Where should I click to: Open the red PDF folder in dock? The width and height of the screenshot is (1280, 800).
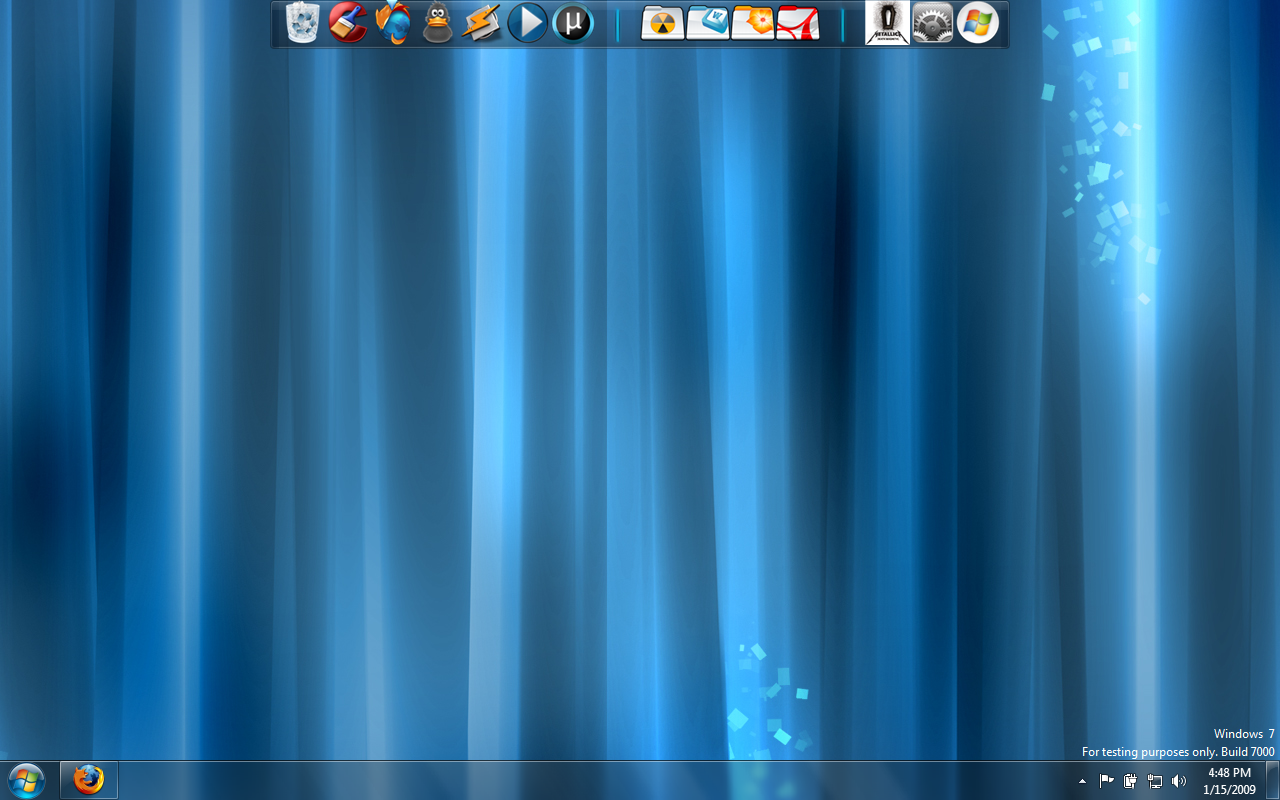798,23
